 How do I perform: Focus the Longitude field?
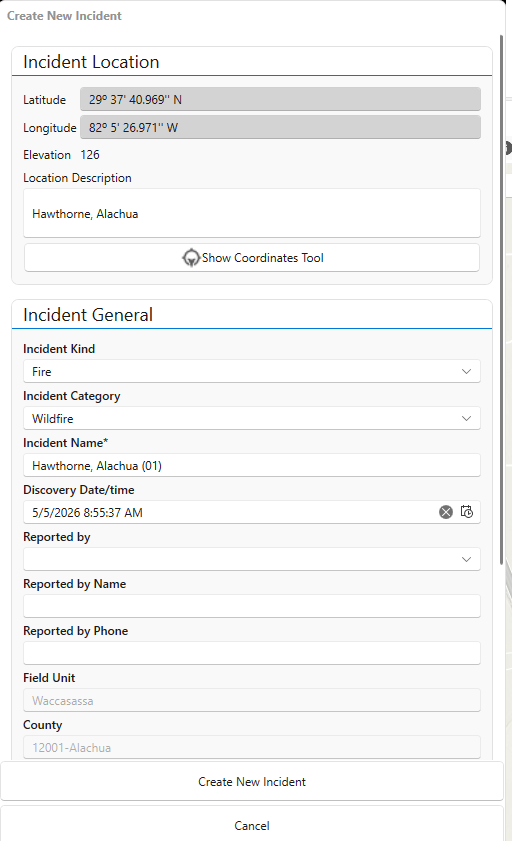click(280, 128)
